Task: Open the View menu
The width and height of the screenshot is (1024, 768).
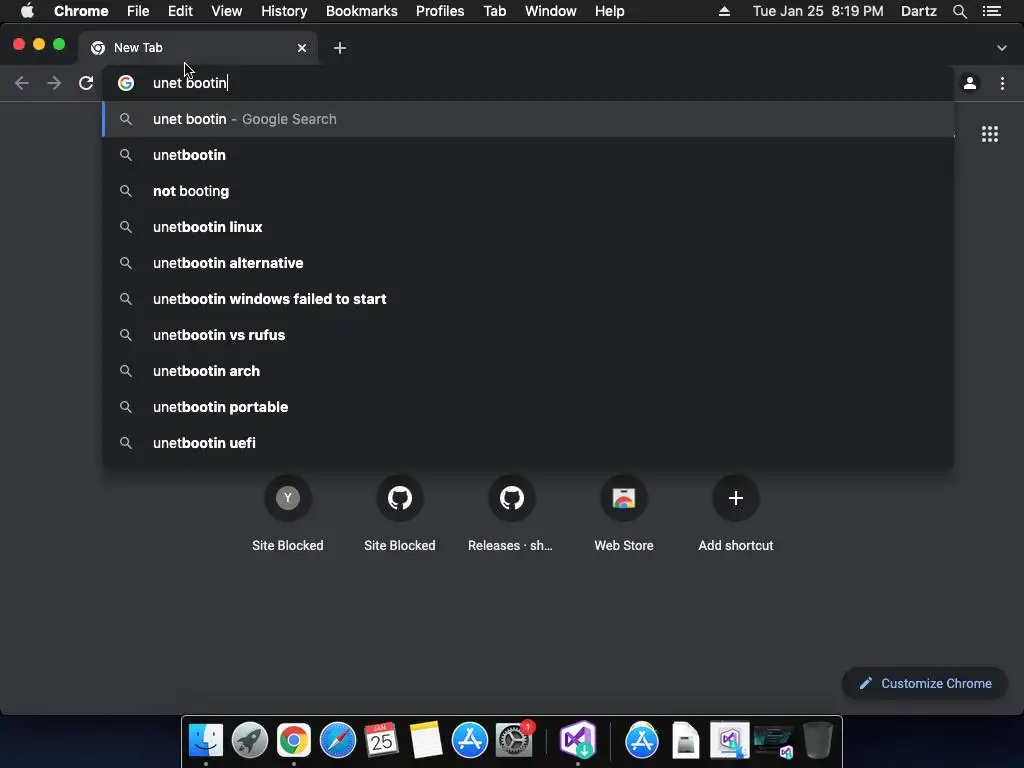Action: click(227, 11)
